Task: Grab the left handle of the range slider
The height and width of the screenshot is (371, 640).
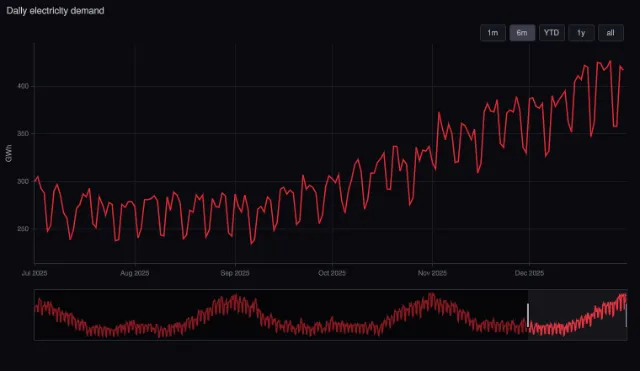Action: pos(528,315)
